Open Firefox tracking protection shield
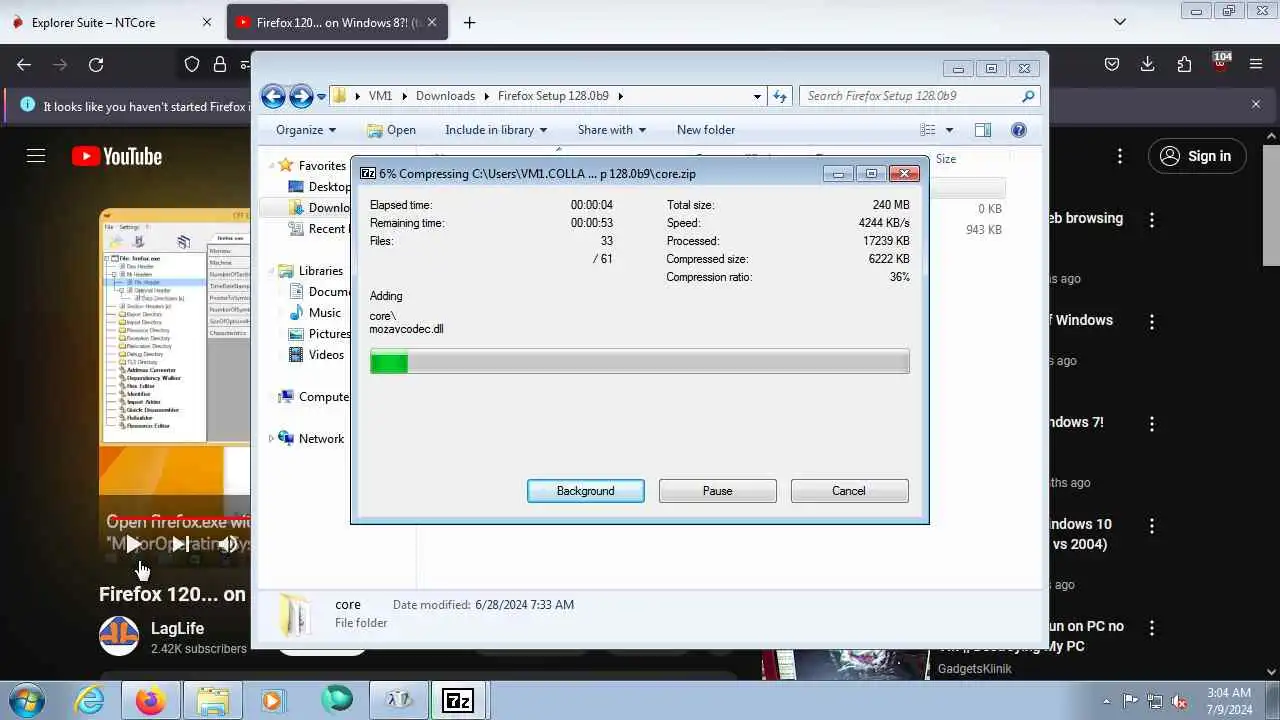The height and width of the screenshot is (720, 1280). [192, 65]
